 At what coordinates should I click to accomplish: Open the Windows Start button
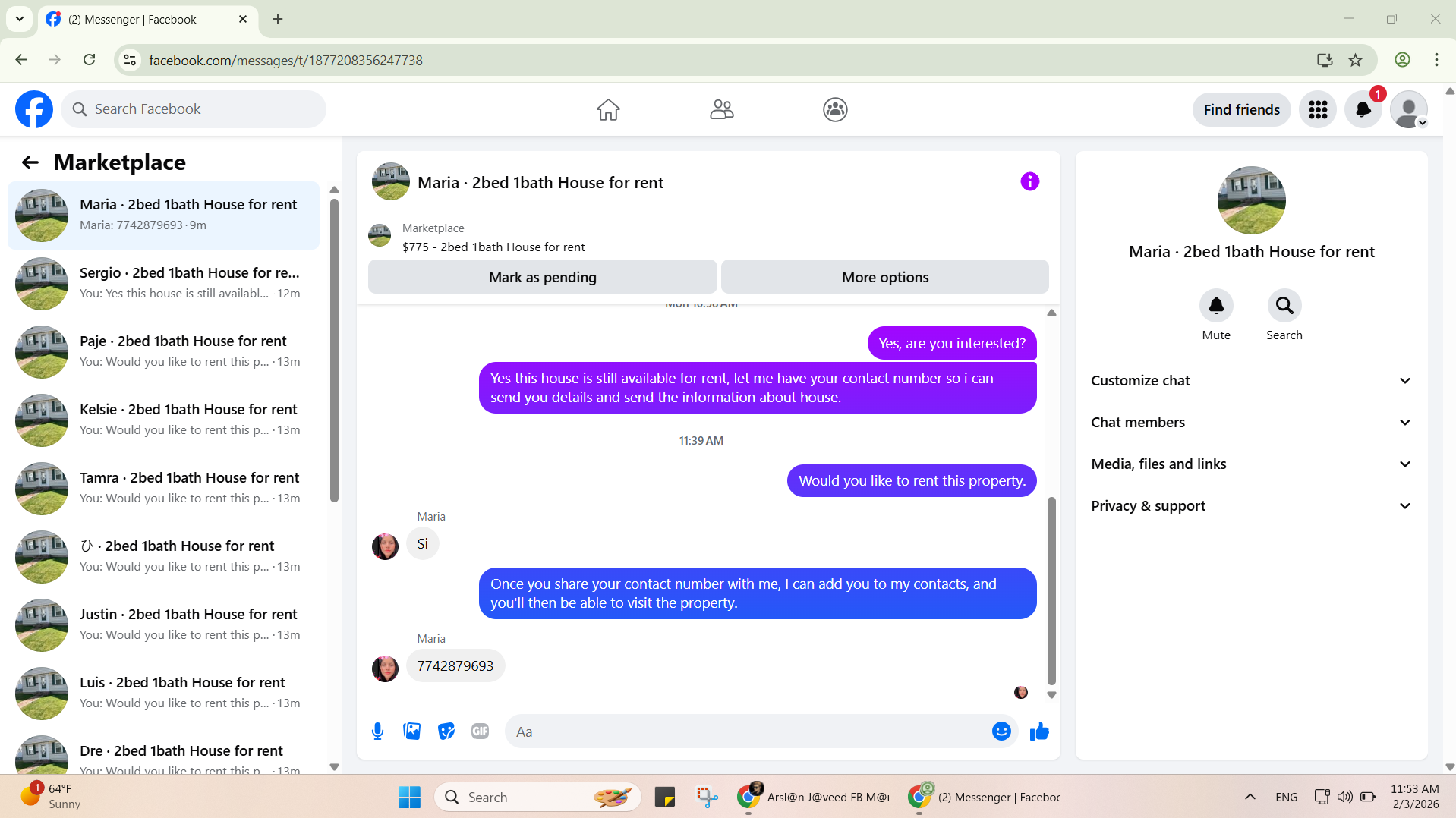point(409,798)
